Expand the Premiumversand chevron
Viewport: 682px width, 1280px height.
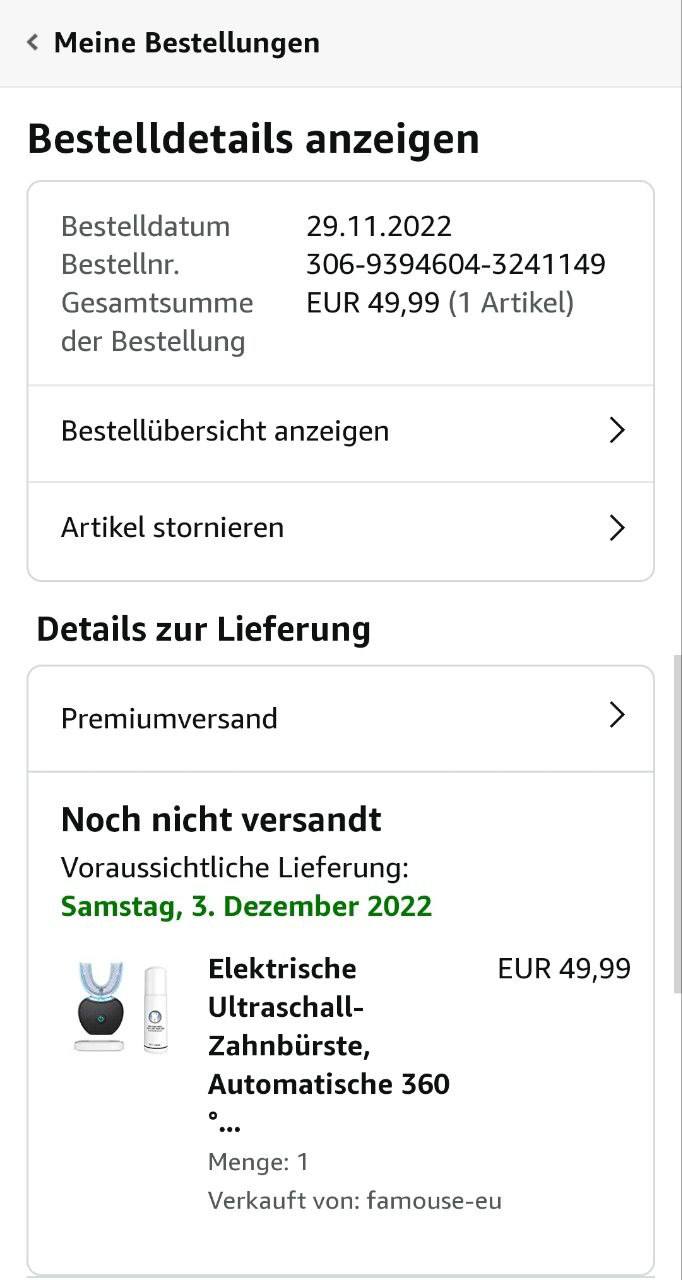tap(617, 716)
